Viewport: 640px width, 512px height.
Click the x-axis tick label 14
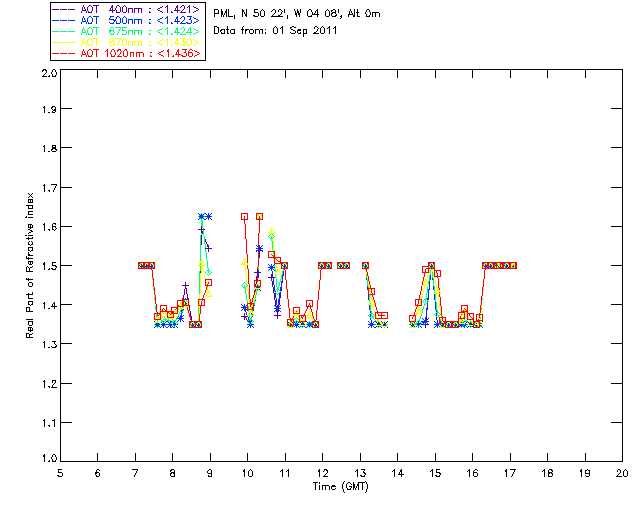398,473
